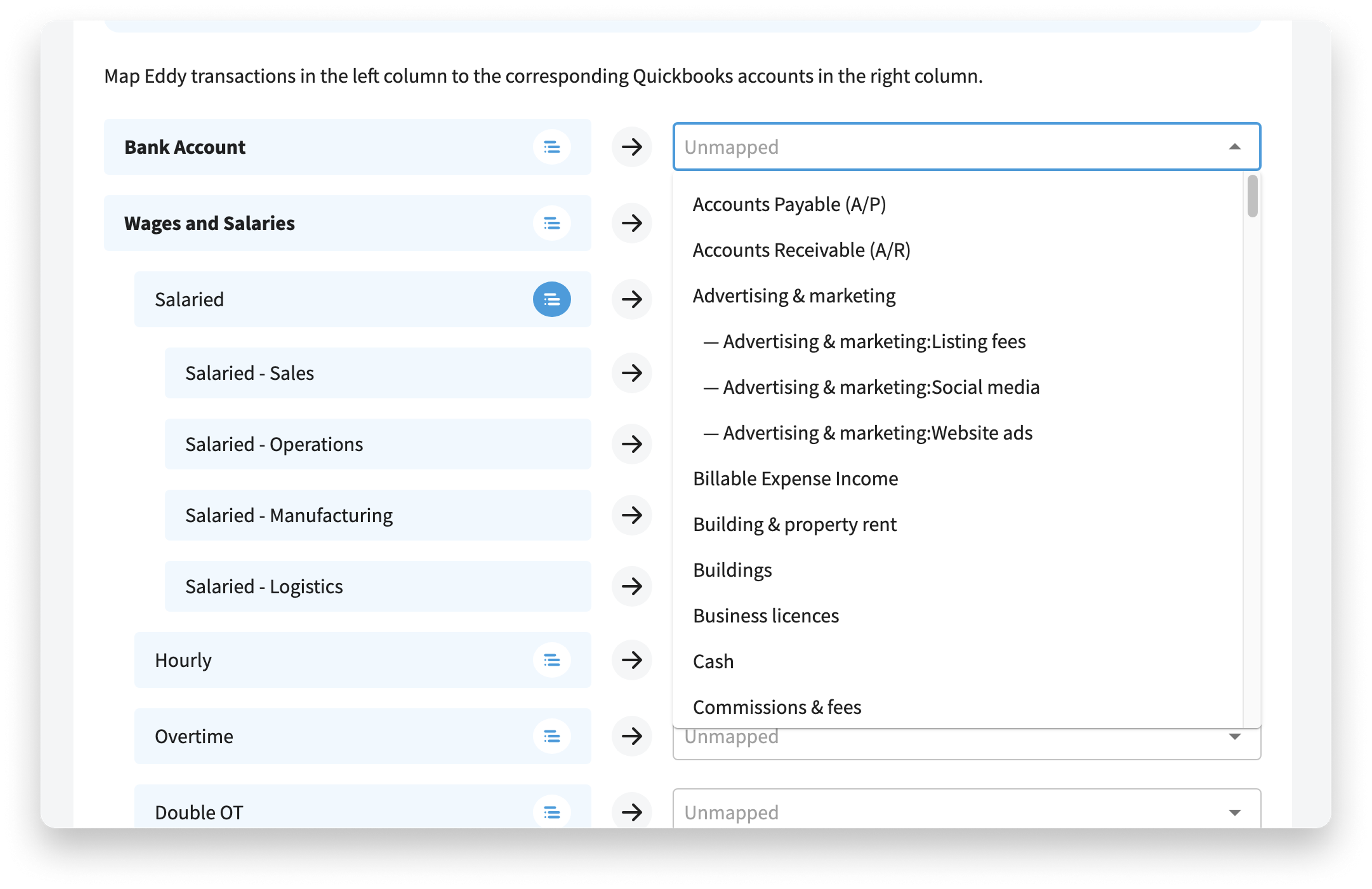This screenshot has height=889, width=1372.
Task: Click the list icon beside Wages and Salaries
Action: click(551, 223)
